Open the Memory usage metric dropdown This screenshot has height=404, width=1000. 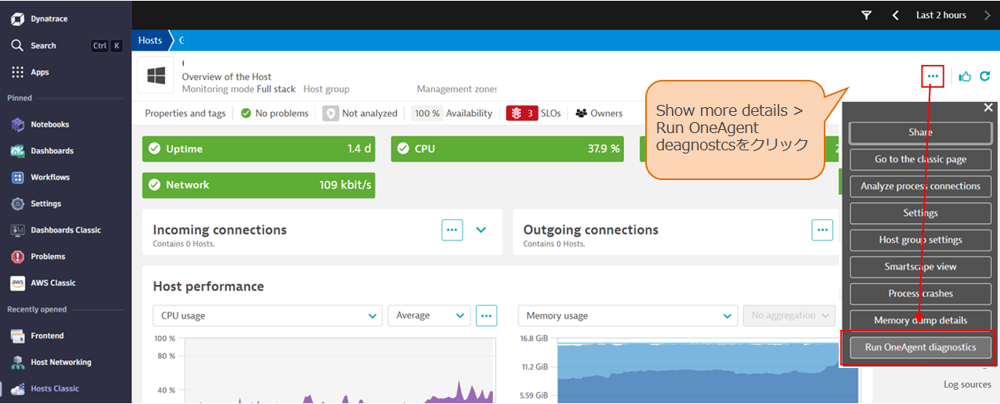(x=627, y=315)
